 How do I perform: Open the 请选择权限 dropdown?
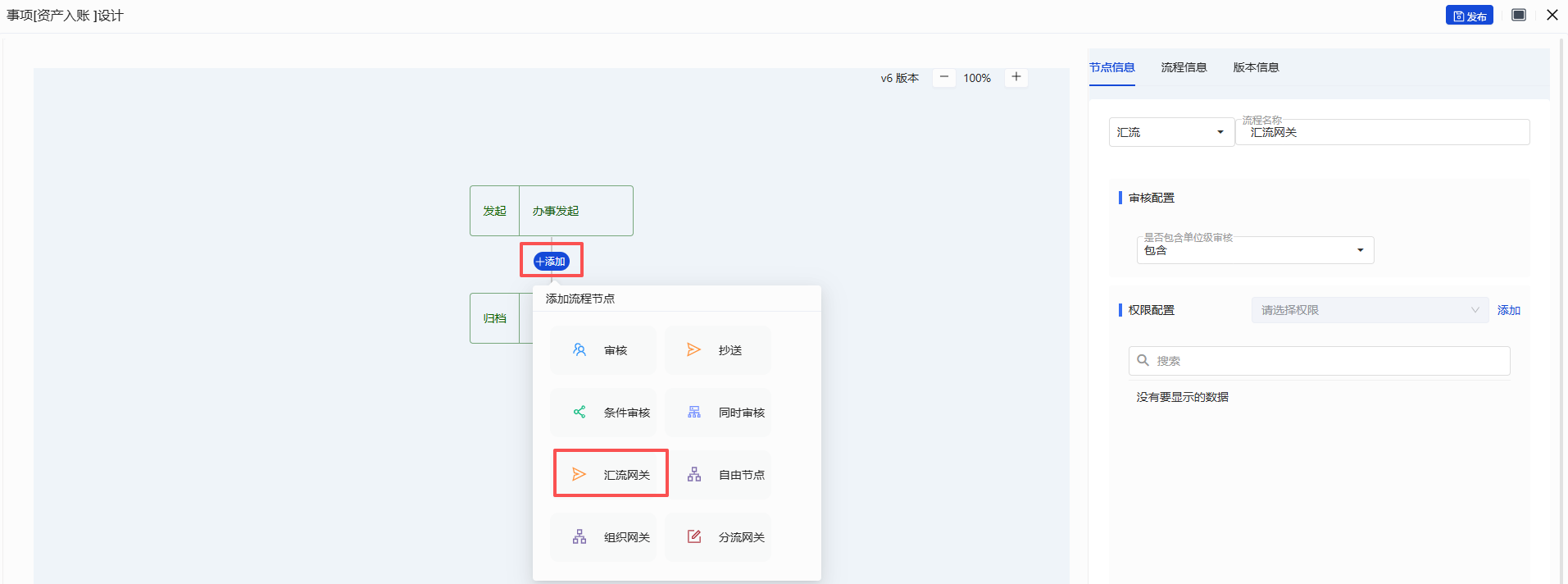(1369, 310)
